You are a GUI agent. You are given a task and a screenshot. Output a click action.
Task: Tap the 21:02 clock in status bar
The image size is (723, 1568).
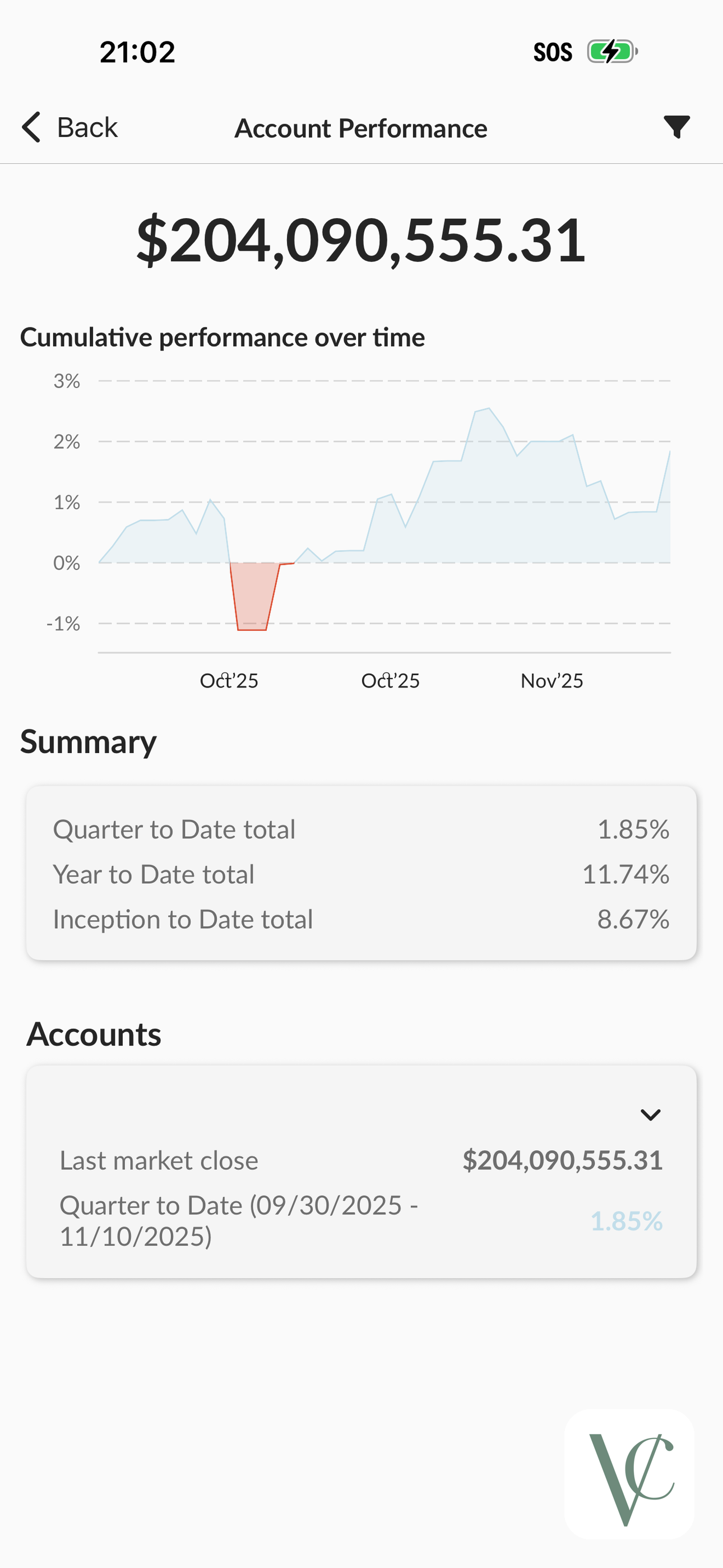(137, 52)
